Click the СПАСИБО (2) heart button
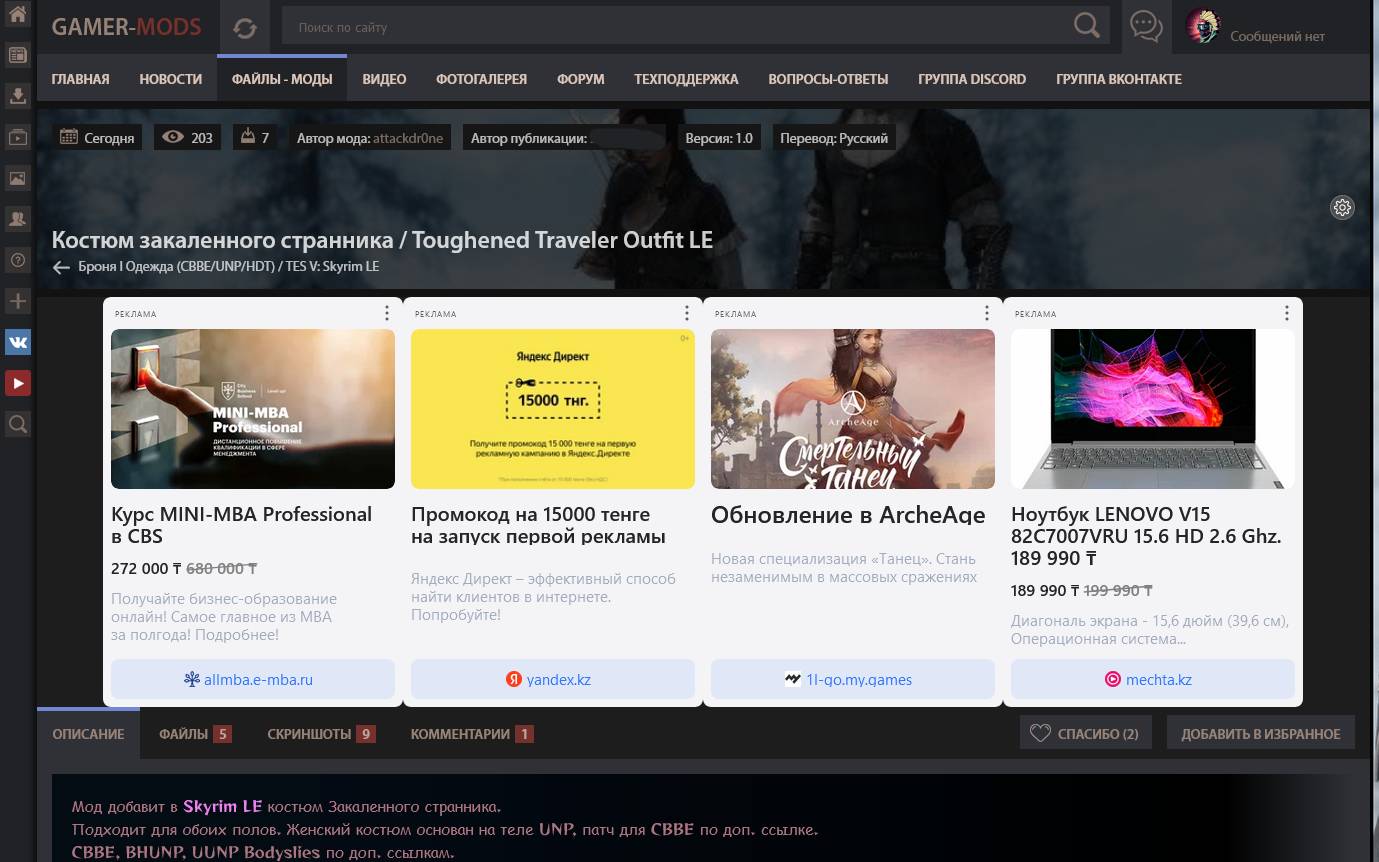Image resolution: width=1379 pixels, height=862 pixels. pos(1086,733)
